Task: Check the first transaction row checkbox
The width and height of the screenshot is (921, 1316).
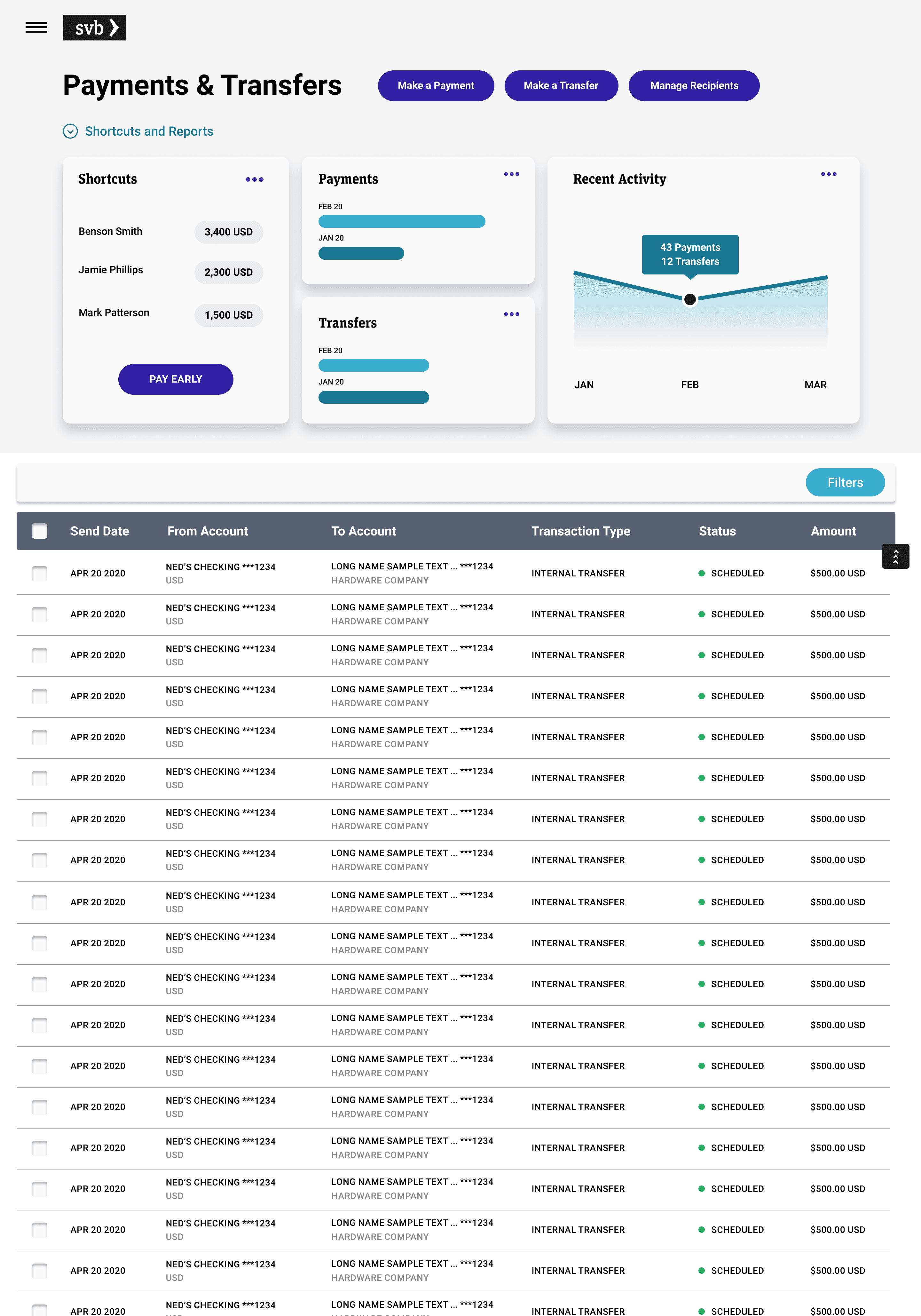Action: pos(39,573)
